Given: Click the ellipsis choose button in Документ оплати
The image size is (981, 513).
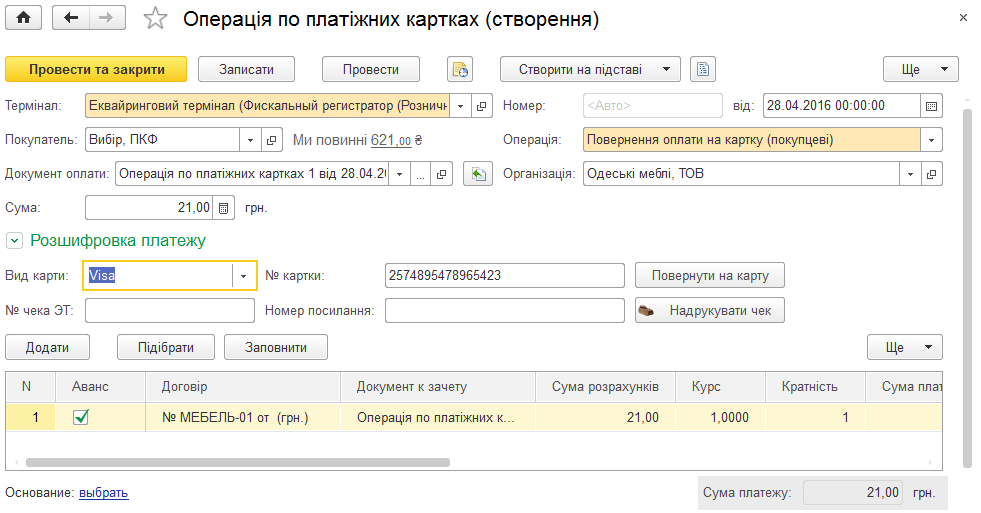Looking at the screenshot, I should coord(420,174).
